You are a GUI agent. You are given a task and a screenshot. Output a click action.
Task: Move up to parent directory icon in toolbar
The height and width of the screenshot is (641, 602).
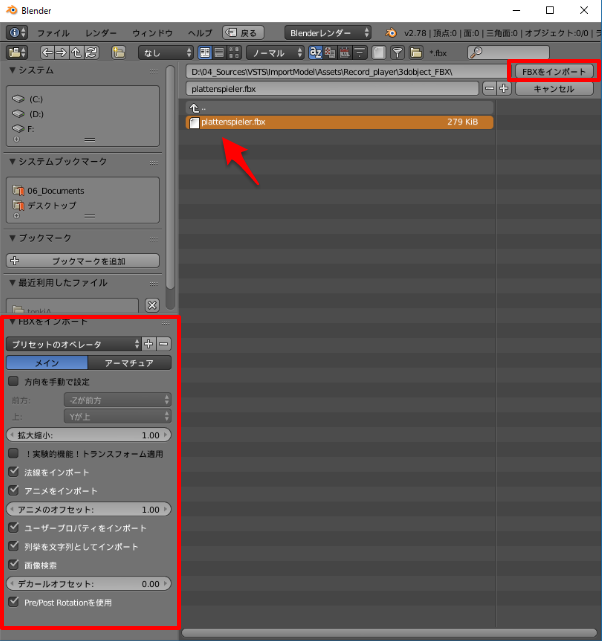point(76,52)
